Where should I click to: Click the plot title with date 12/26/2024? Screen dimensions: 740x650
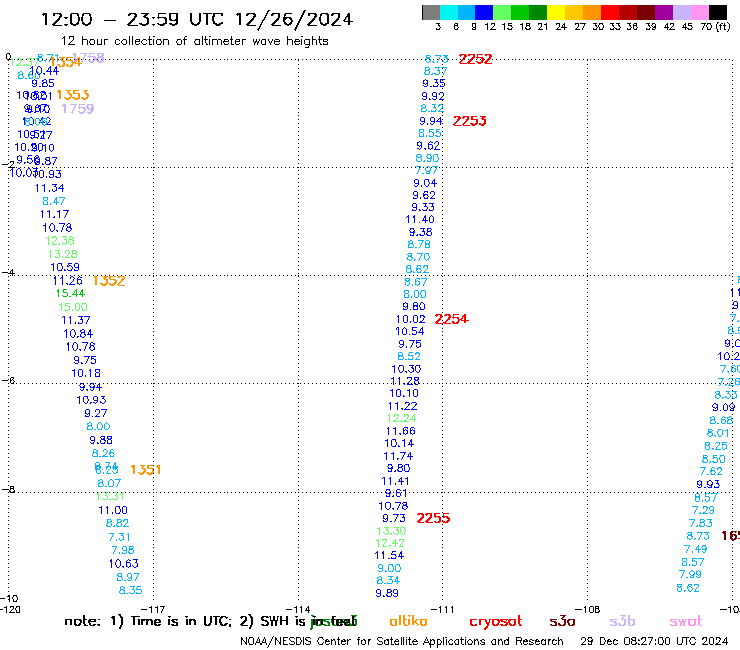pyautogui.click(x=197, y=19)
